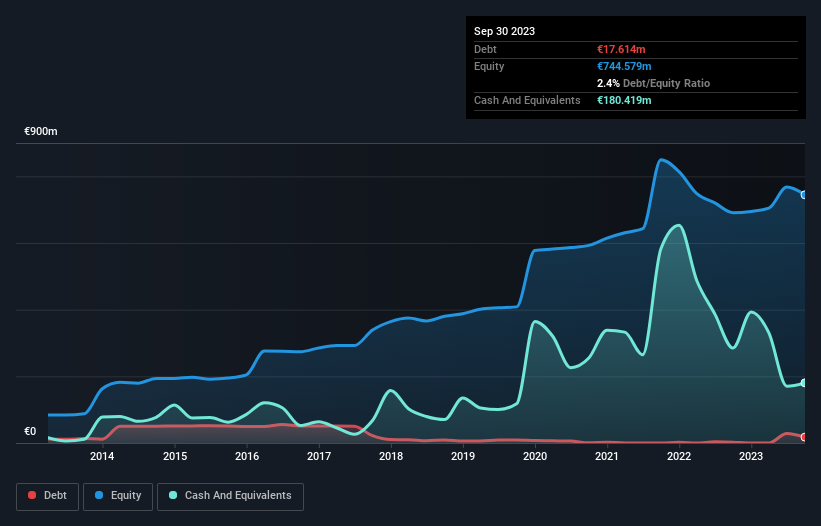Click the 2017 x-axis label
This screenshot has width=821, height=526.
319,456
